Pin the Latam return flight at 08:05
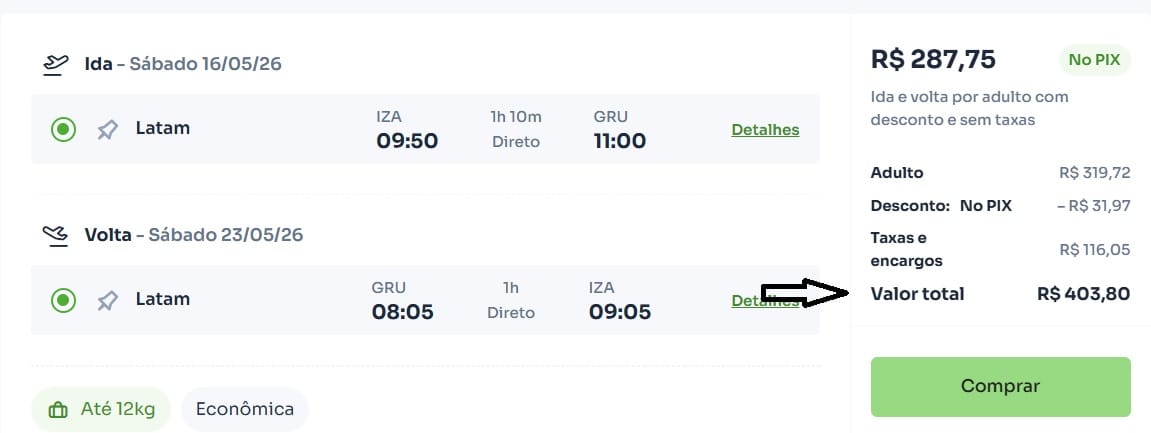The height and width of the screenshot is (433, 1151). pyautogui.click(x=107, y=300)
